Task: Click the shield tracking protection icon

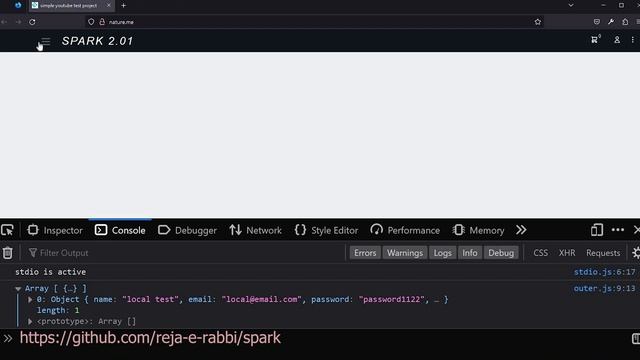Action: coord(91,22)
